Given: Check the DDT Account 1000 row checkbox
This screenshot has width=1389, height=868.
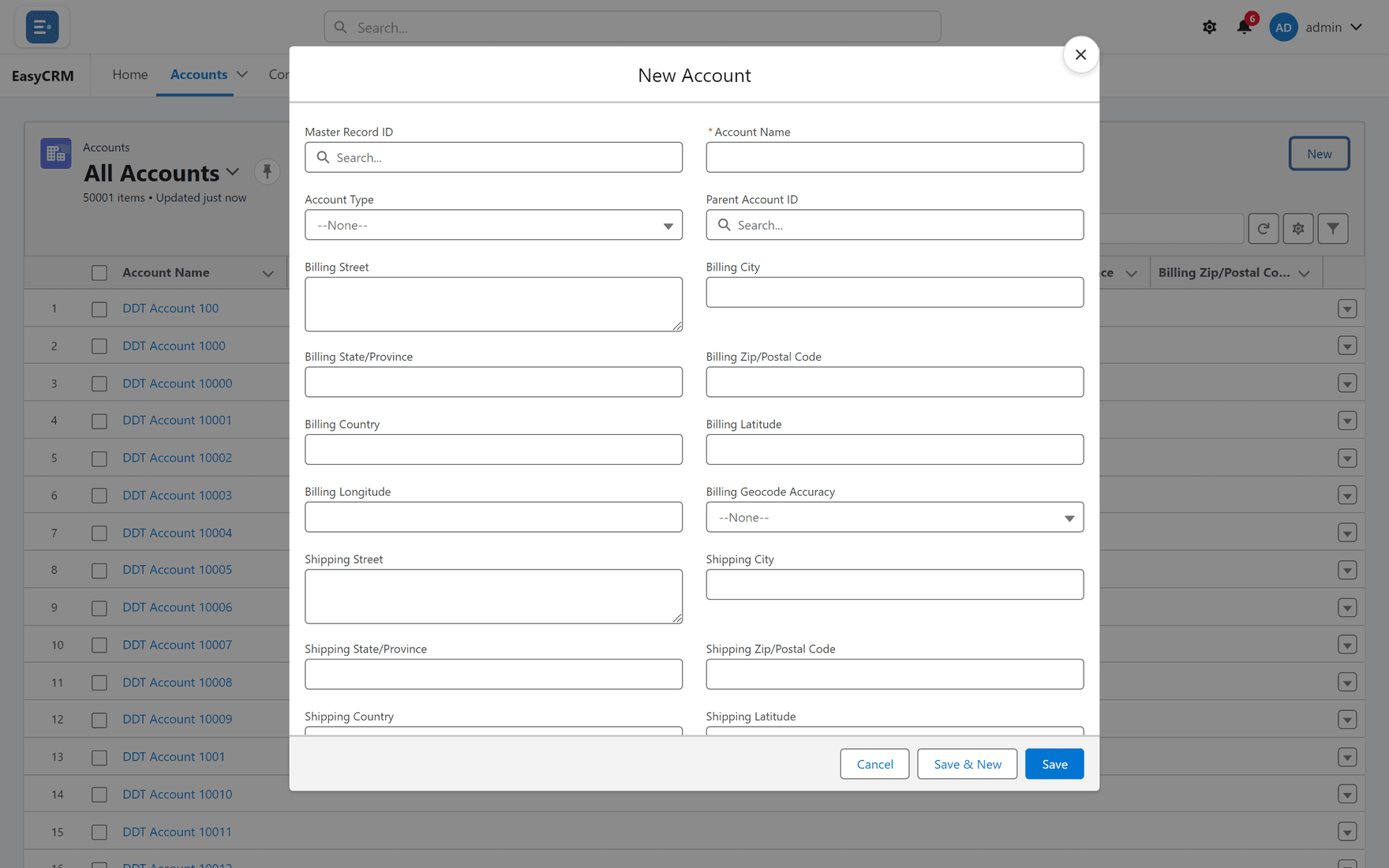Looking at the screenshot, I should (99, 346).
